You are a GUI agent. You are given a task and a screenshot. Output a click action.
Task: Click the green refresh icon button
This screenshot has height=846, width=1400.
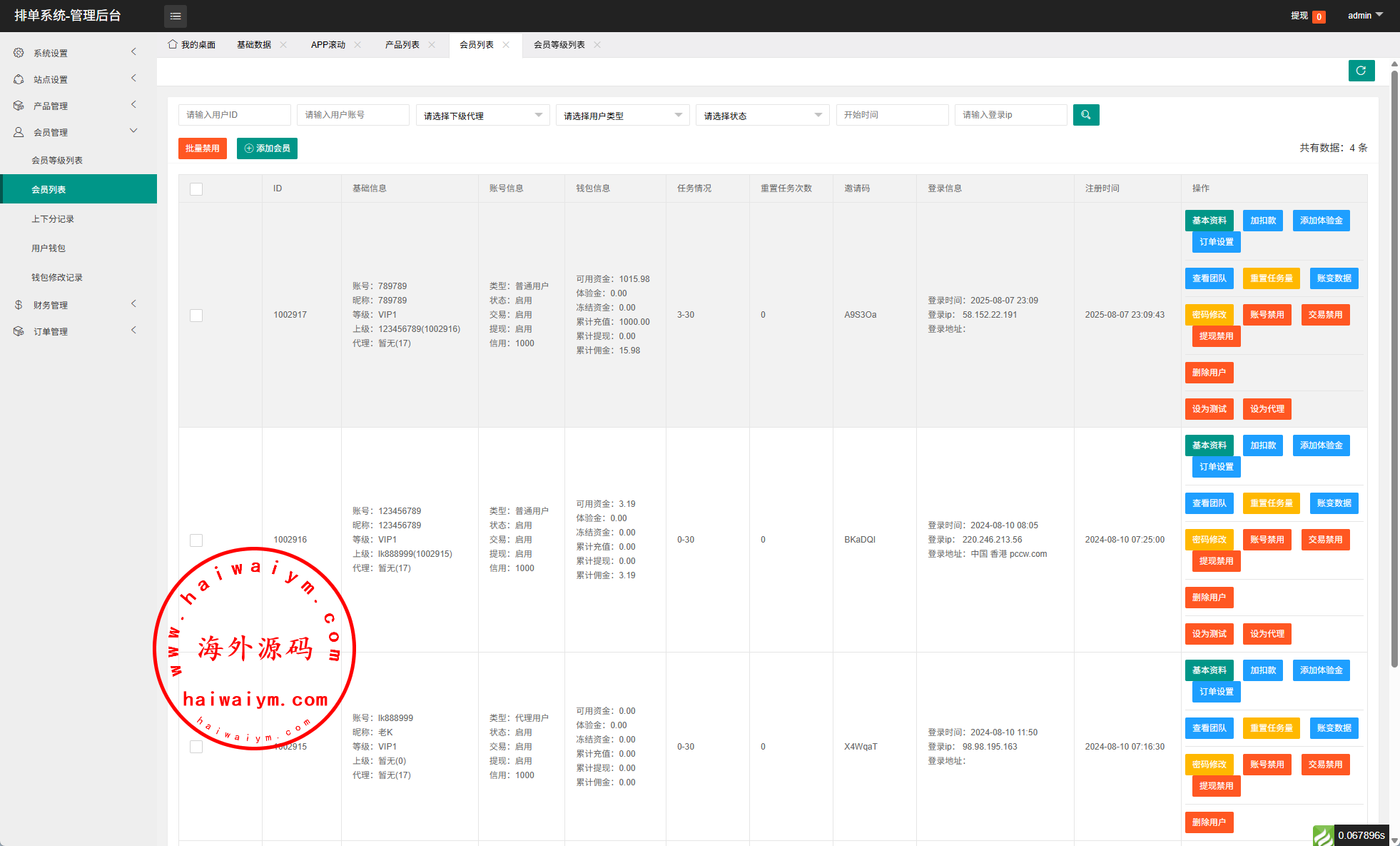[x=1361, y=71]
